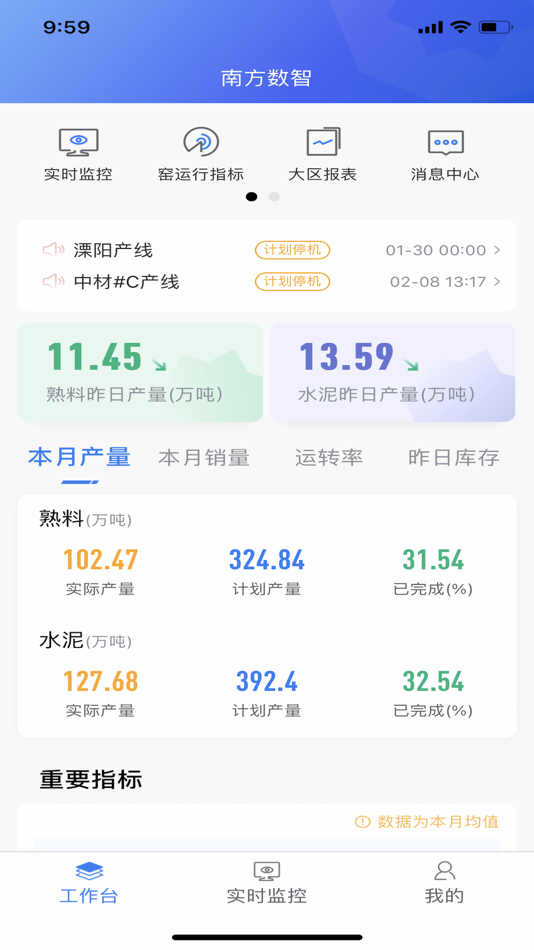Image resolution: width=534 pixels, height=950 pixels.
Task: Tap the 消息中心 shortcut label
Action: pyautogui.click(x=446, y=174)
